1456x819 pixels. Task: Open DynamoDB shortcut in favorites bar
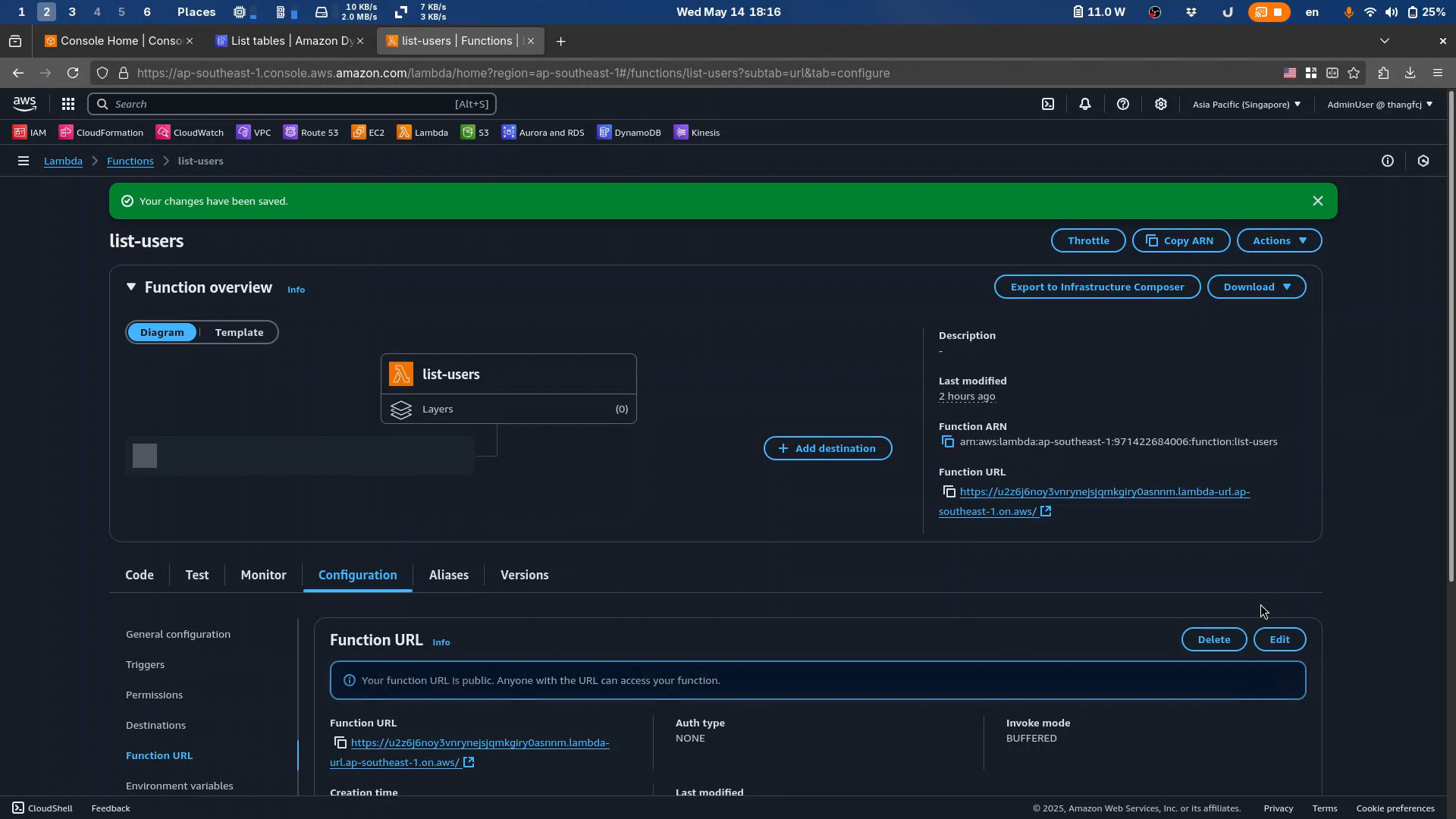(x=629, y=133)
